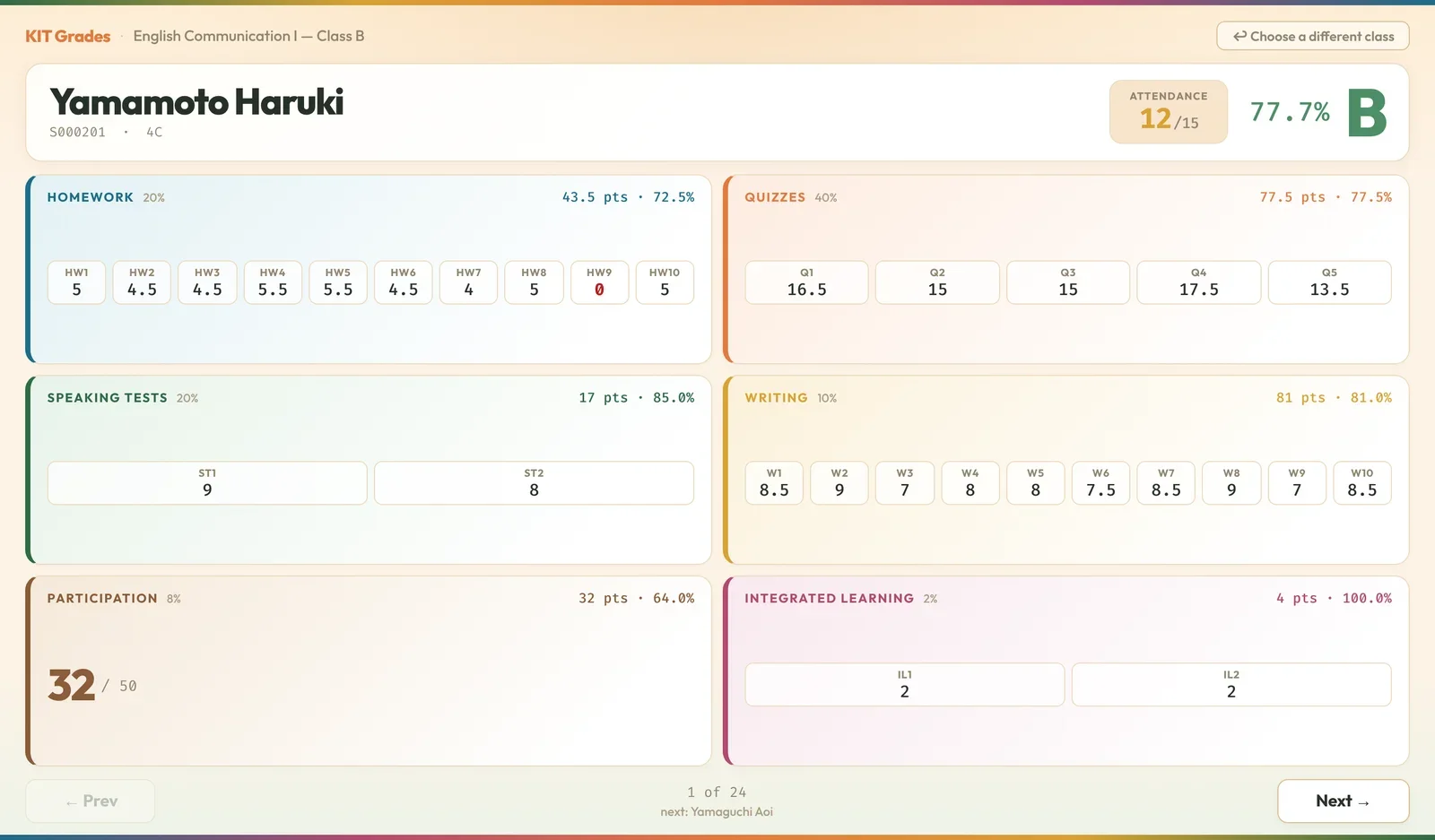Click the speaking total 17 pts
The image size is (1435, 840).
[603, 398]
